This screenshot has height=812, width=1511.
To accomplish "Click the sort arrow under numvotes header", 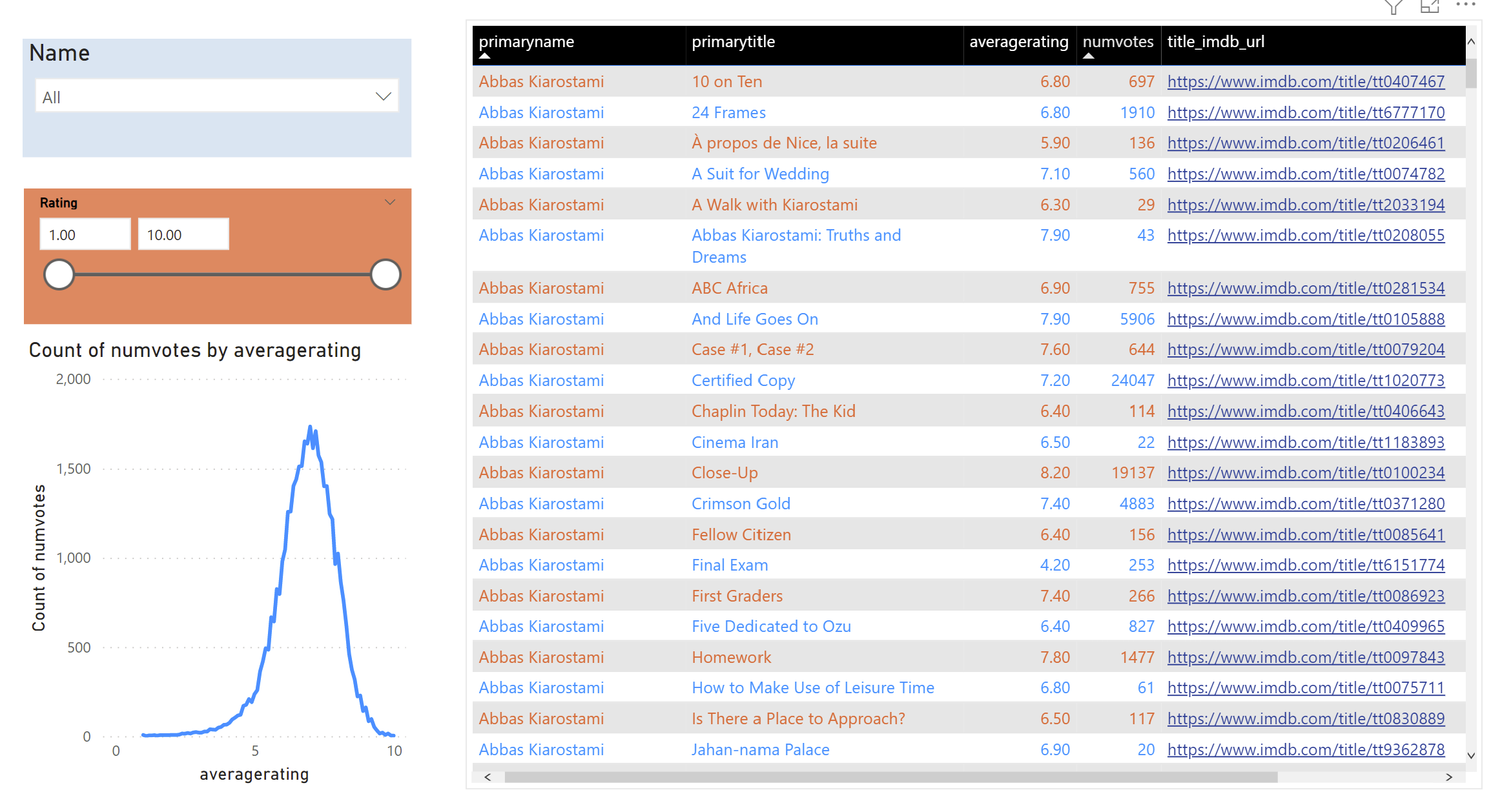I will (1089, 56).
